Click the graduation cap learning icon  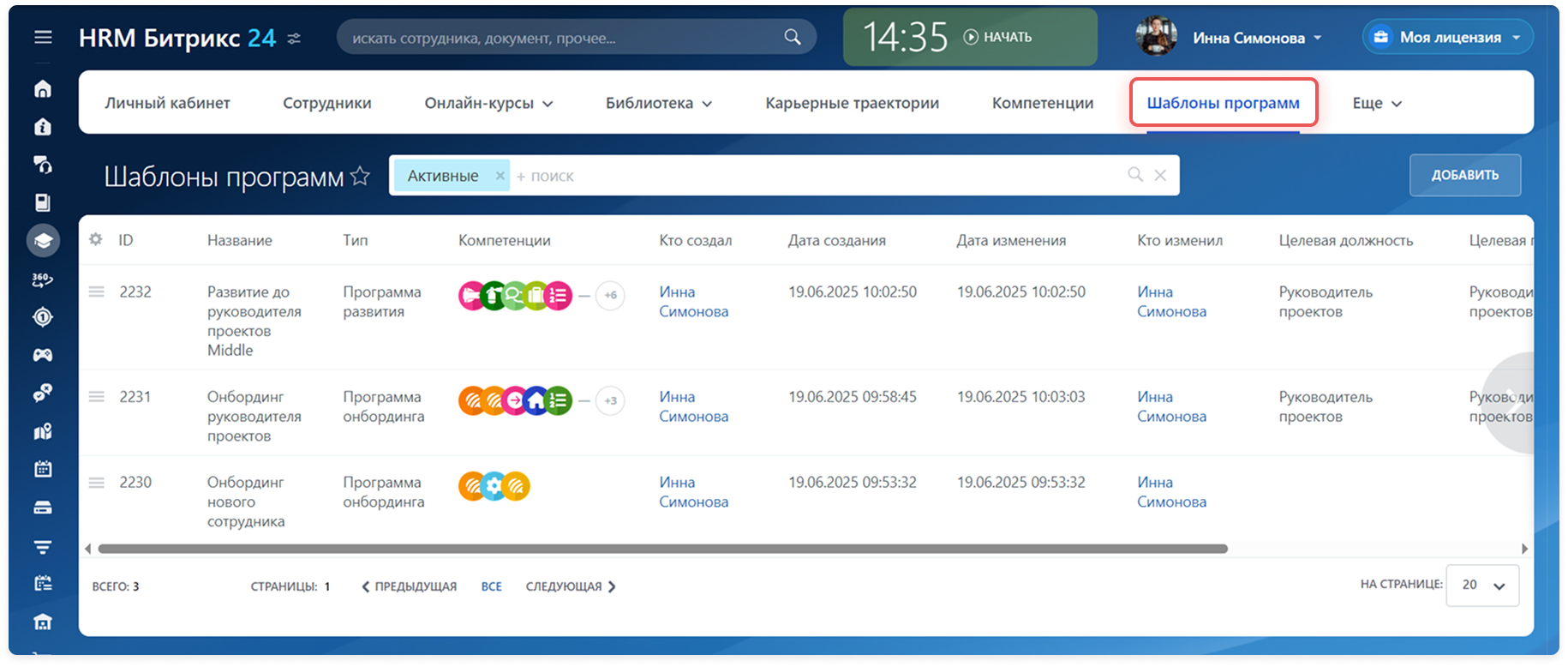[x=43, y=241]
